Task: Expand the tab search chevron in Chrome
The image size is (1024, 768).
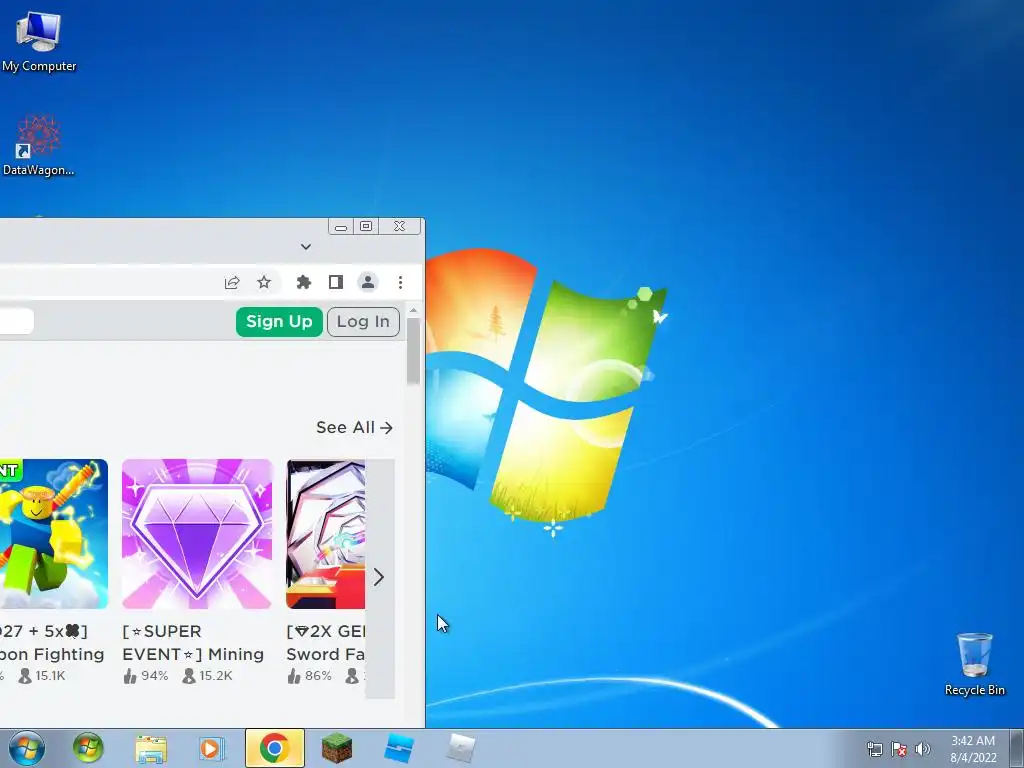Action: coord(306,247)
